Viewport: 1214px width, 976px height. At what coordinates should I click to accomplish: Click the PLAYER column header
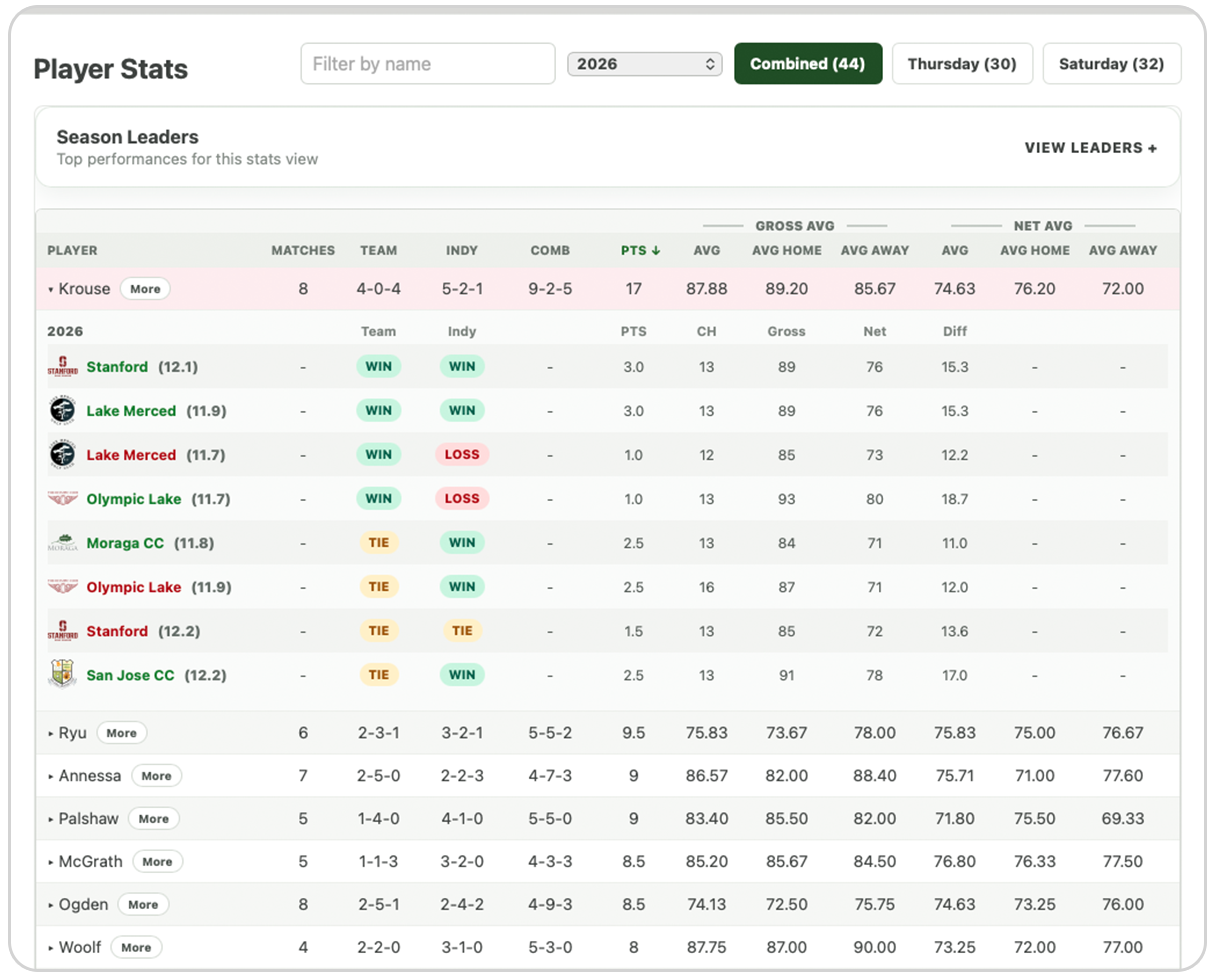click(x=72, y=251)
